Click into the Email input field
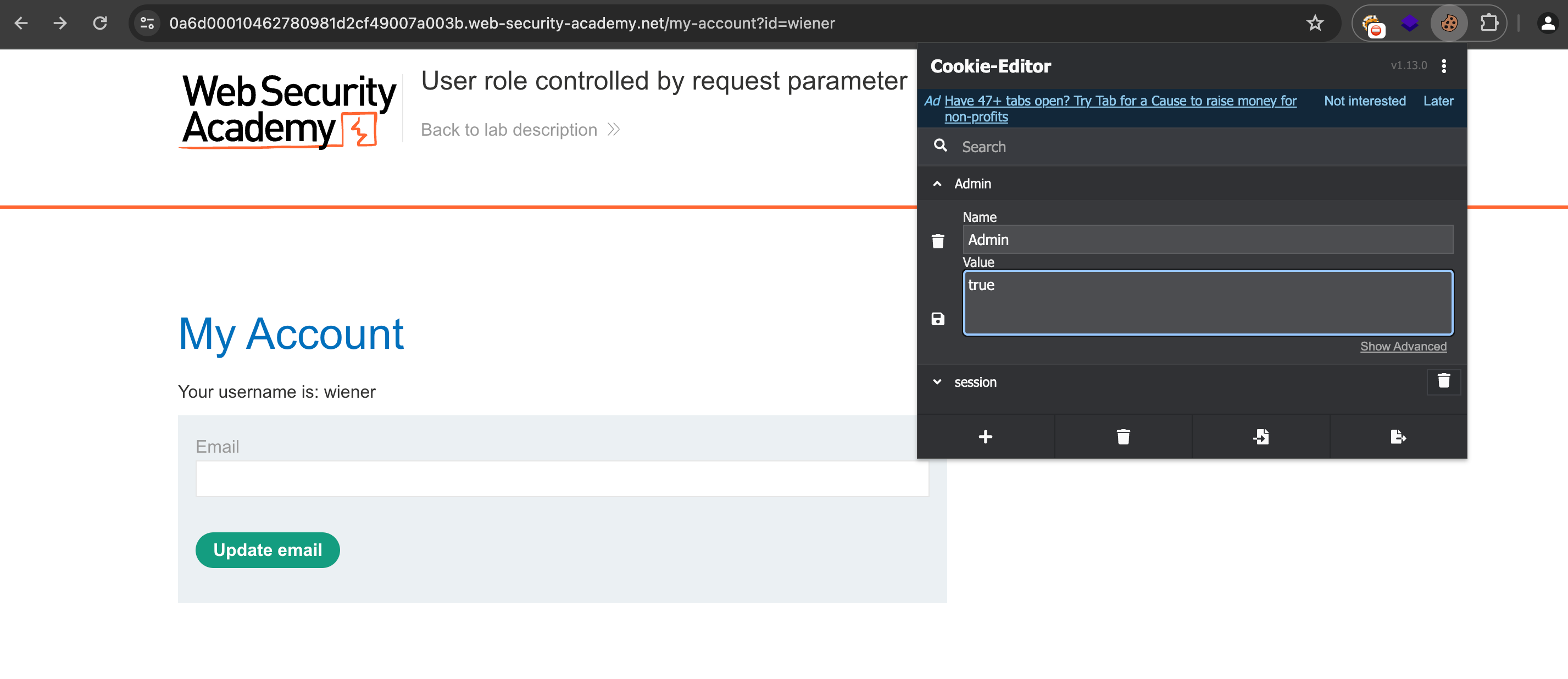Screen dimensions: 1568x679 pos(561,479)
